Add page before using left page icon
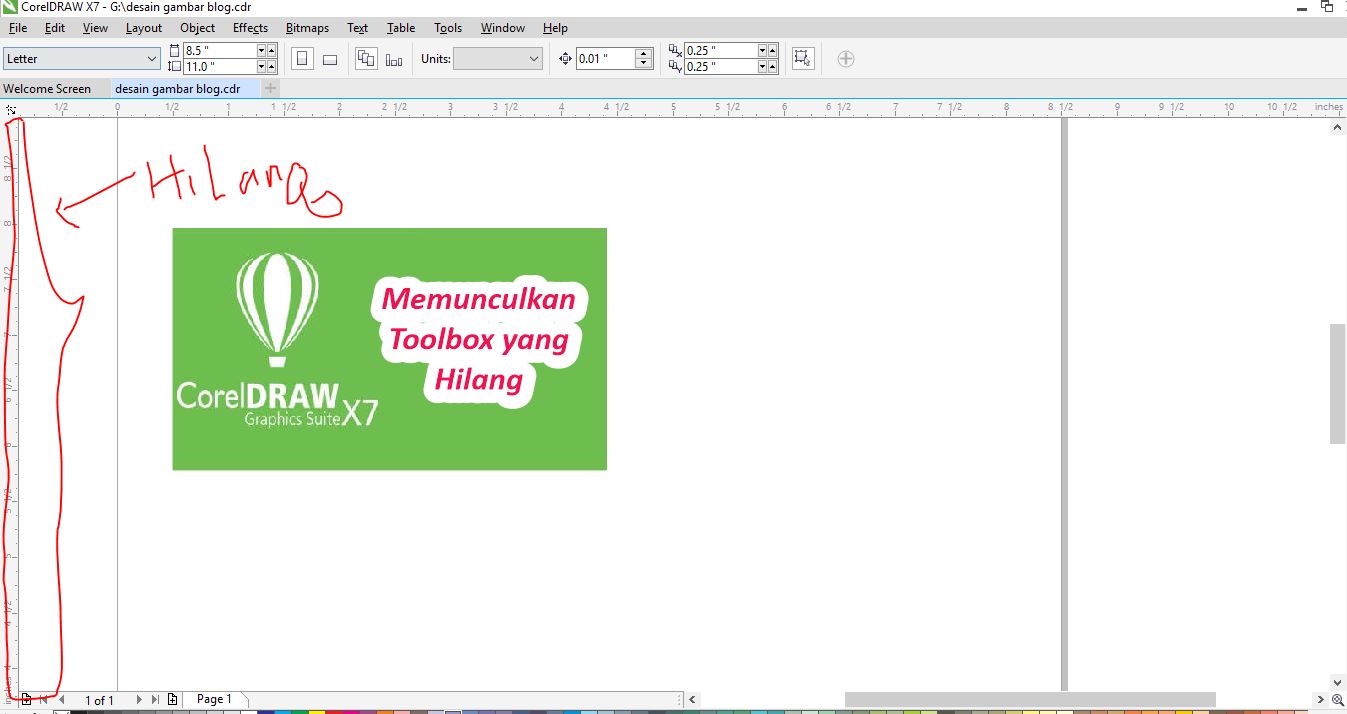This screenshot has width=1347, height=714. pos(26,699)
